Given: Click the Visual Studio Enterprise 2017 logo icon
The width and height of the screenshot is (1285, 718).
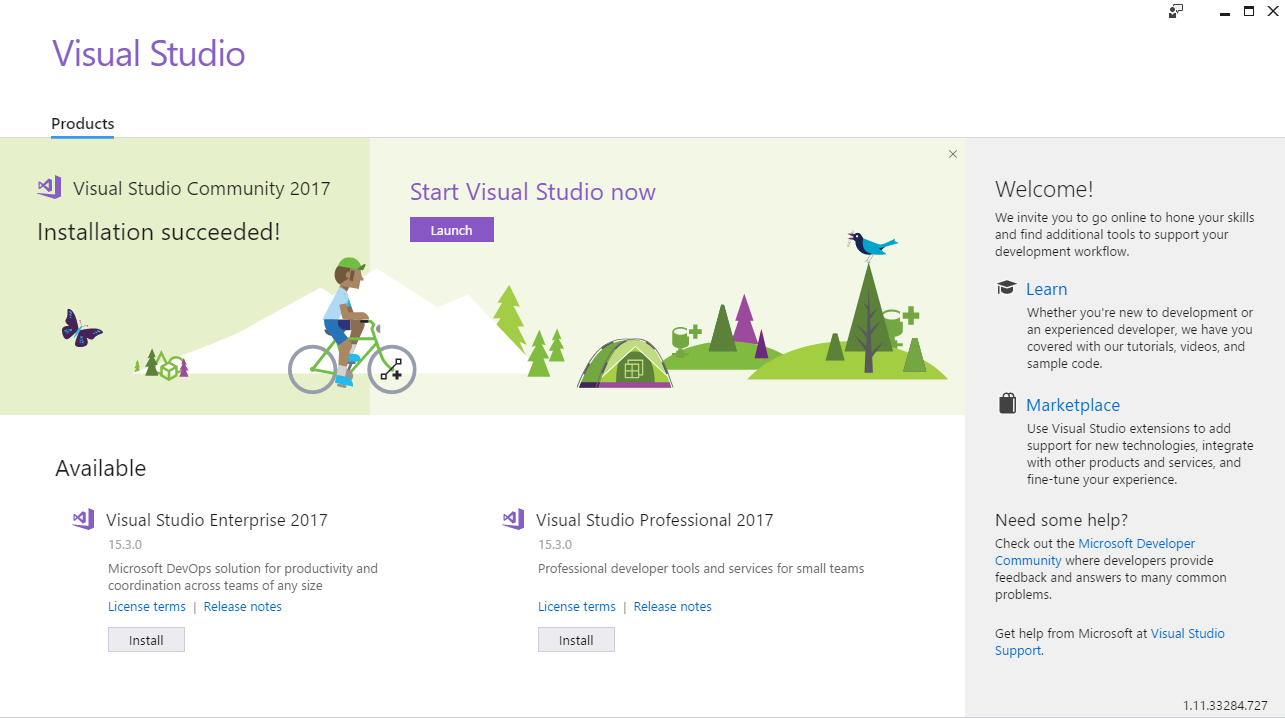Looking at the screenshot, I should coord(83,519).
